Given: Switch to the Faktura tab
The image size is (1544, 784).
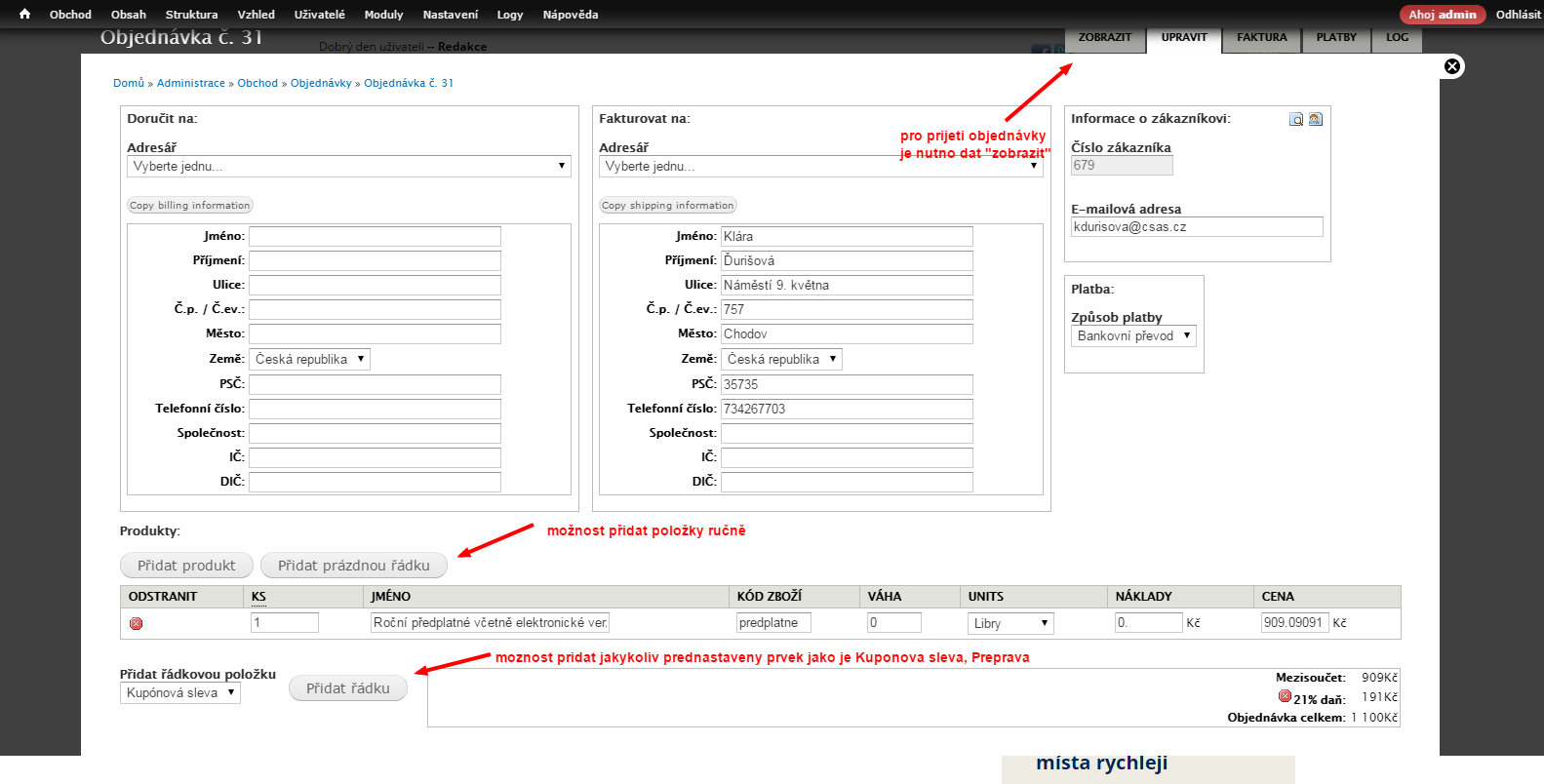Looking at the screenshot, I should tap(1261, 38).
